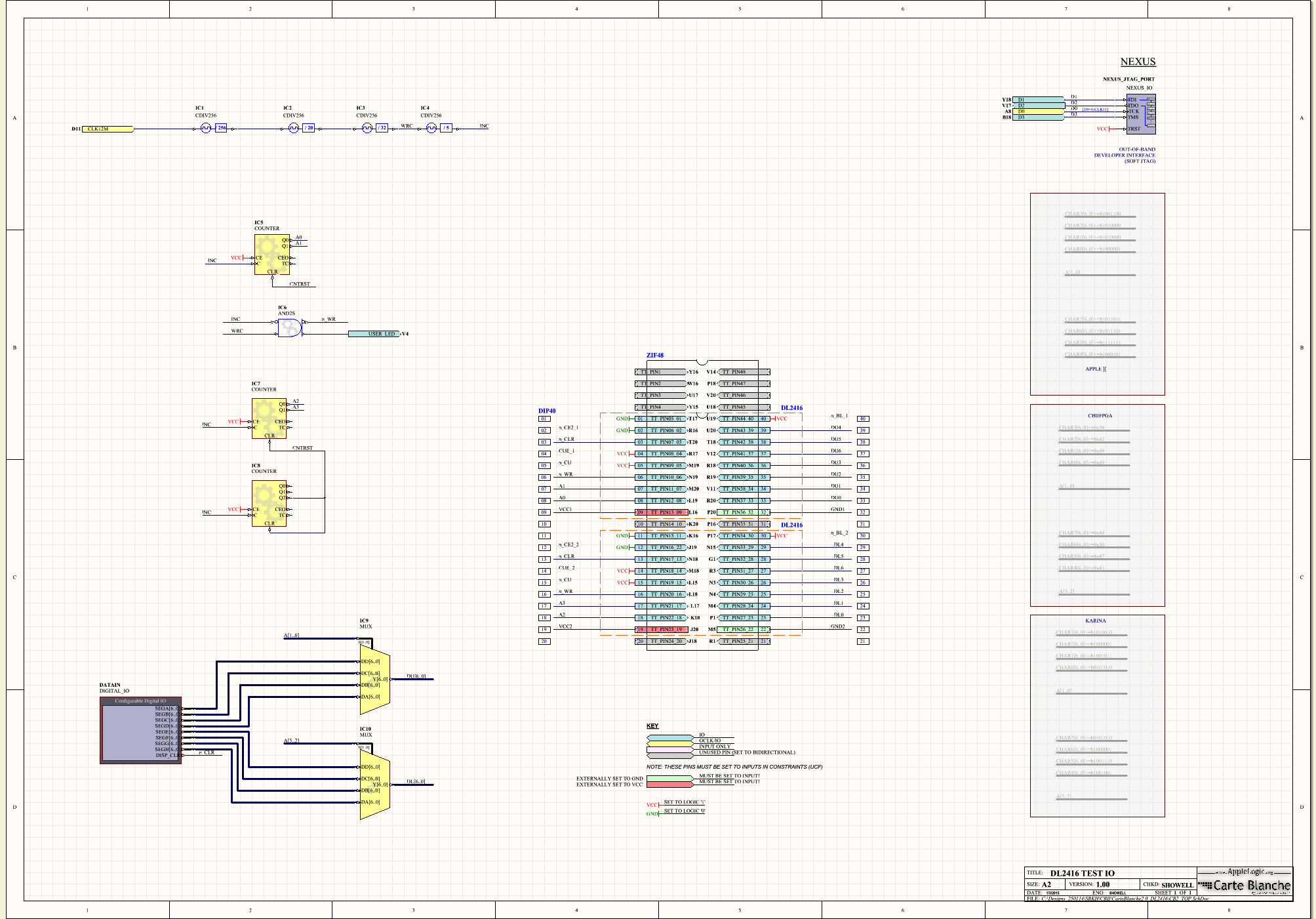Select the IC2 /20 clock divider symbol
1316x919 pixels.
point(302,128)
